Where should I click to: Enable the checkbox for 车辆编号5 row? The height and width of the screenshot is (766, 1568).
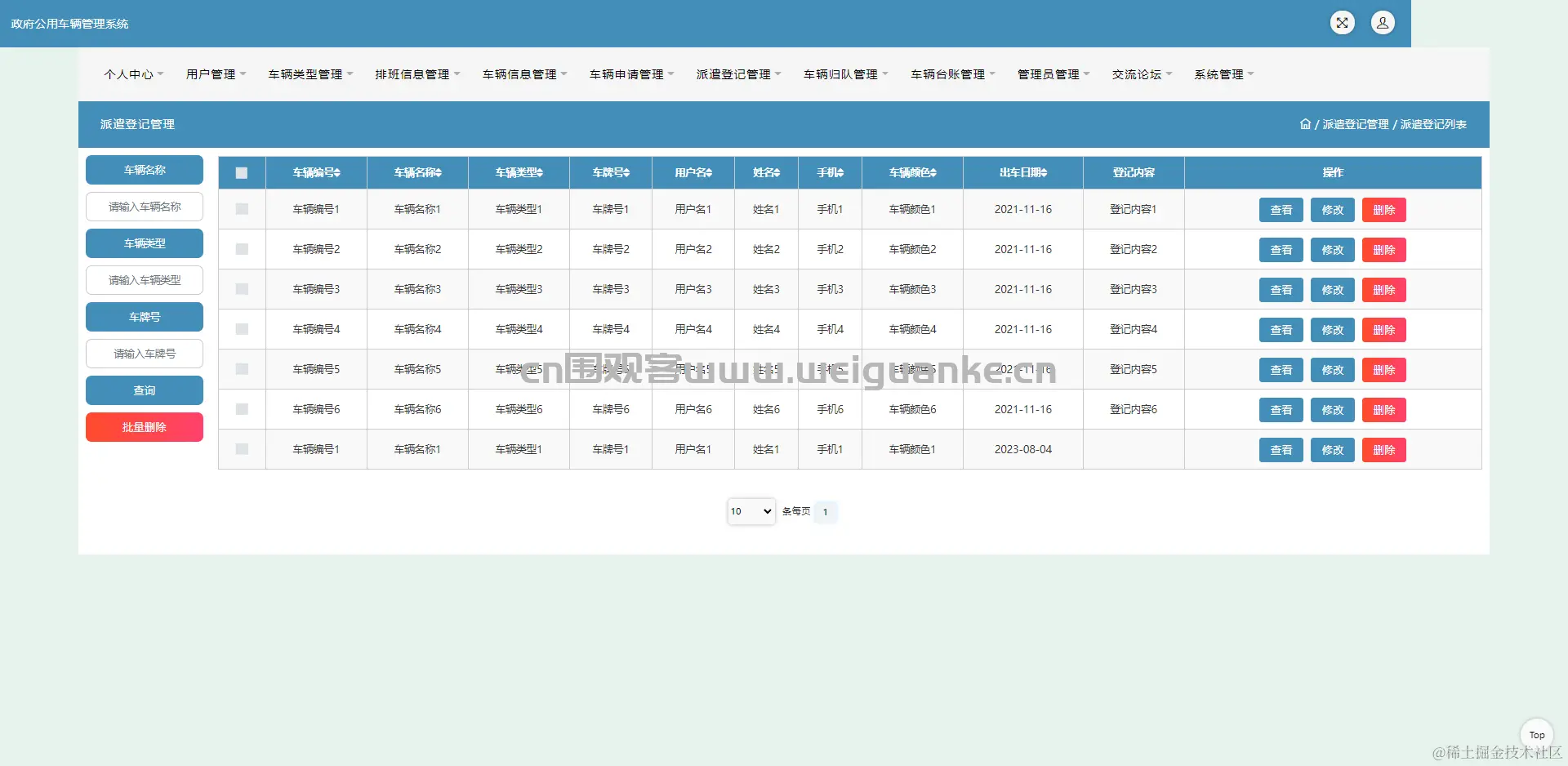pyautogui.click(x=242, y=369)
